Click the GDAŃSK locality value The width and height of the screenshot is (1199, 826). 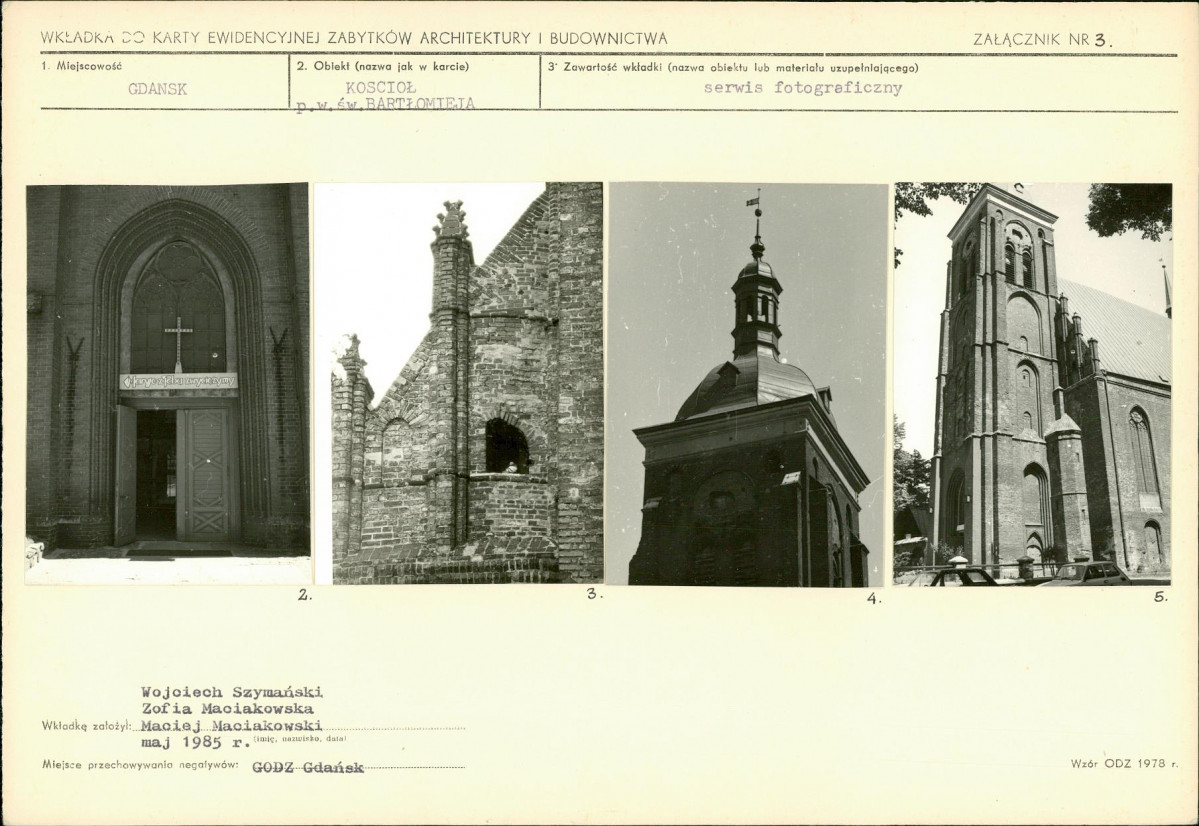(157, 89)
